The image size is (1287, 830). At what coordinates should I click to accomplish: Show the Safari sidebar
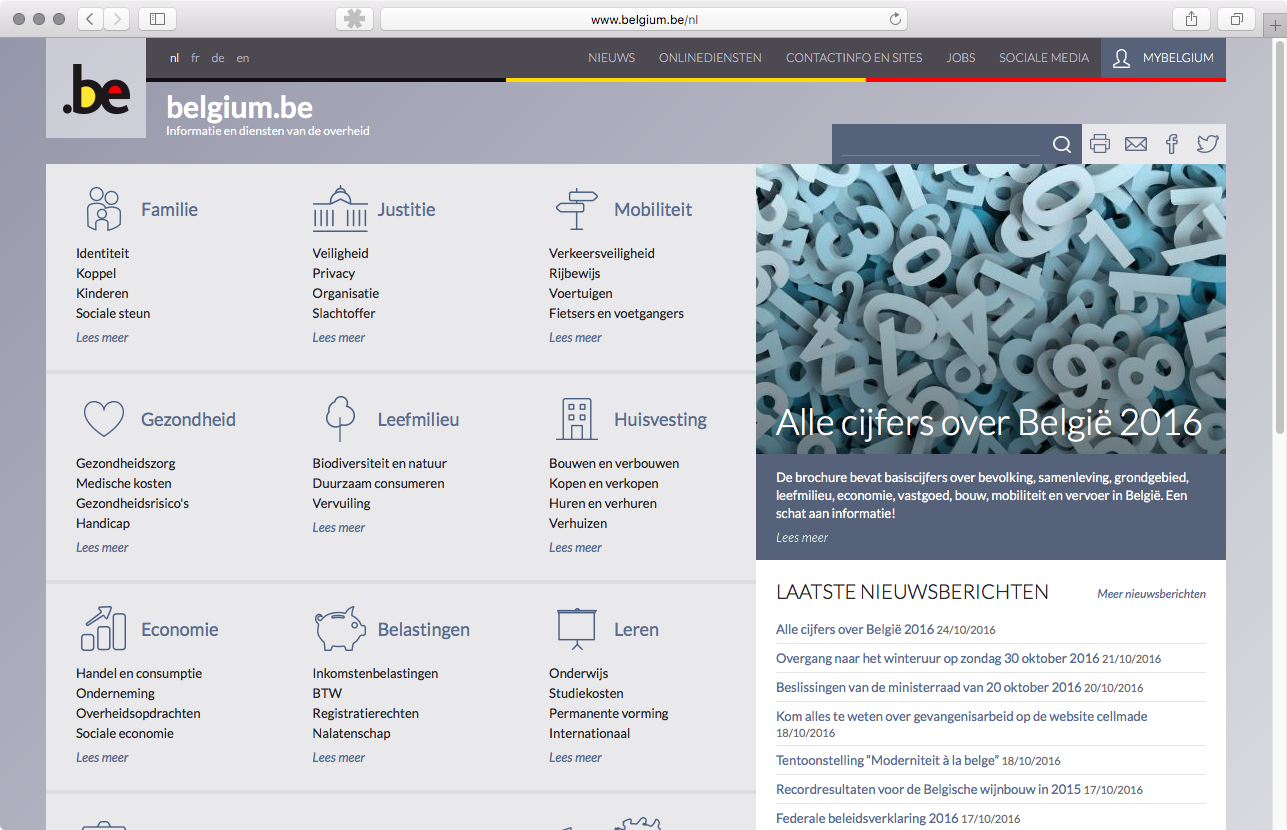coord(157,18)
